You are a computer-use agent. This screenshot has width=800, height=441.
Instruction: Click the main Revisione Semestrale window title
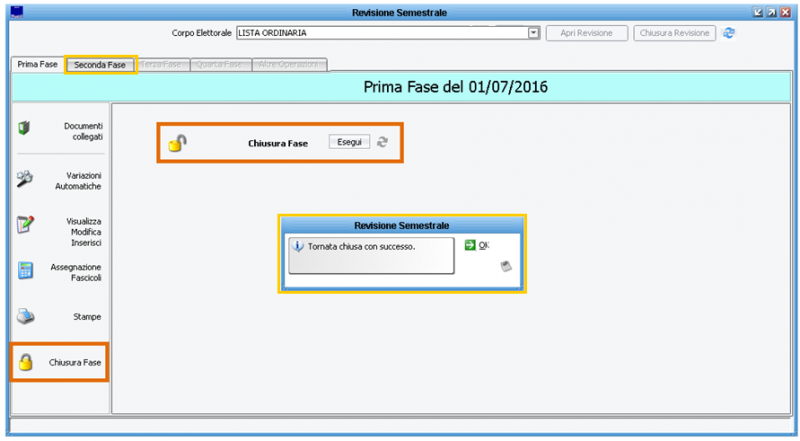click(x=399, y=12)
